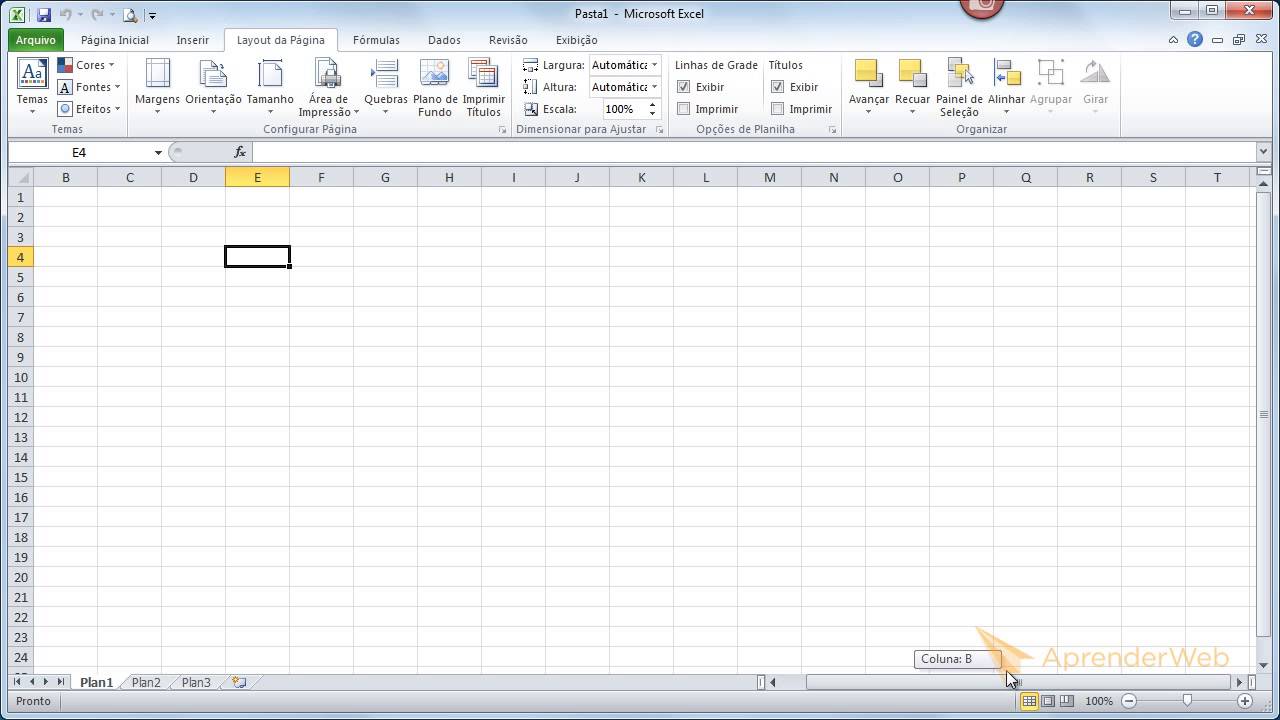Screen dimensions: 1280x720
Task: Click the Undo icon in quick access toolbar
Action: point(66,15)
